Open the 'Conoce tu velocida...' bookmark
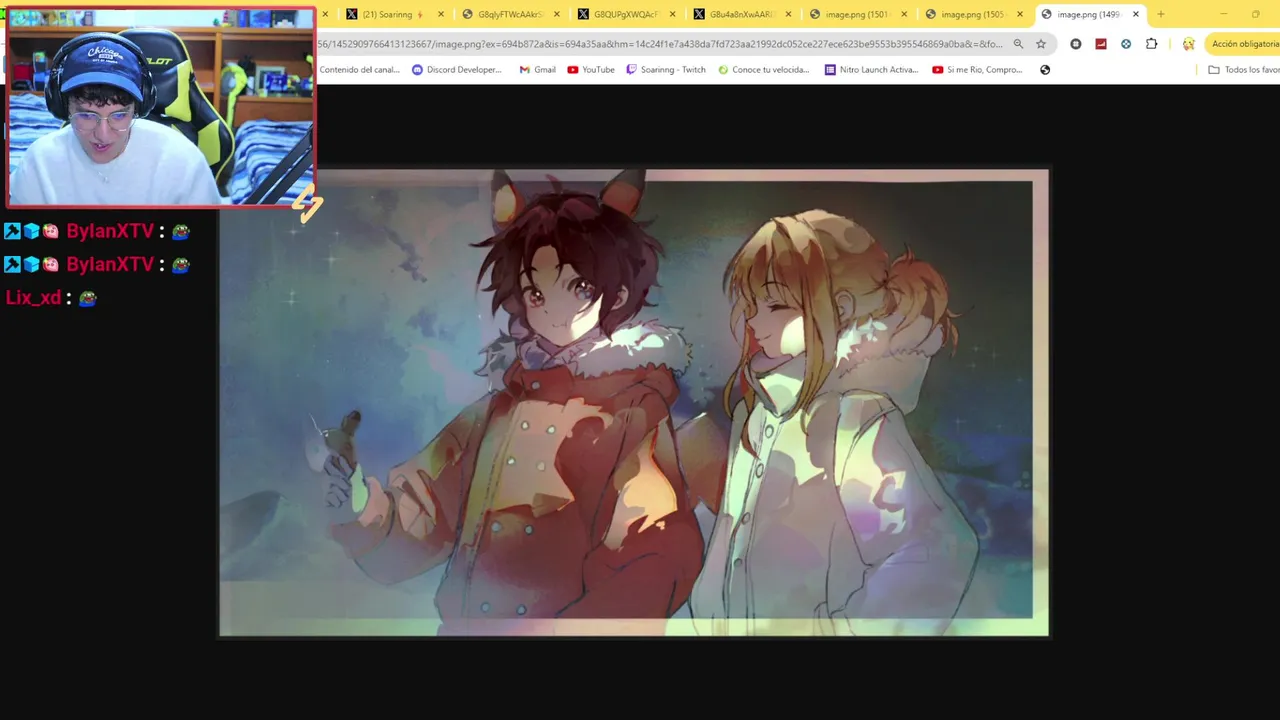The height and width of the screenshot is (720, 1280). [x=764, y=70]
